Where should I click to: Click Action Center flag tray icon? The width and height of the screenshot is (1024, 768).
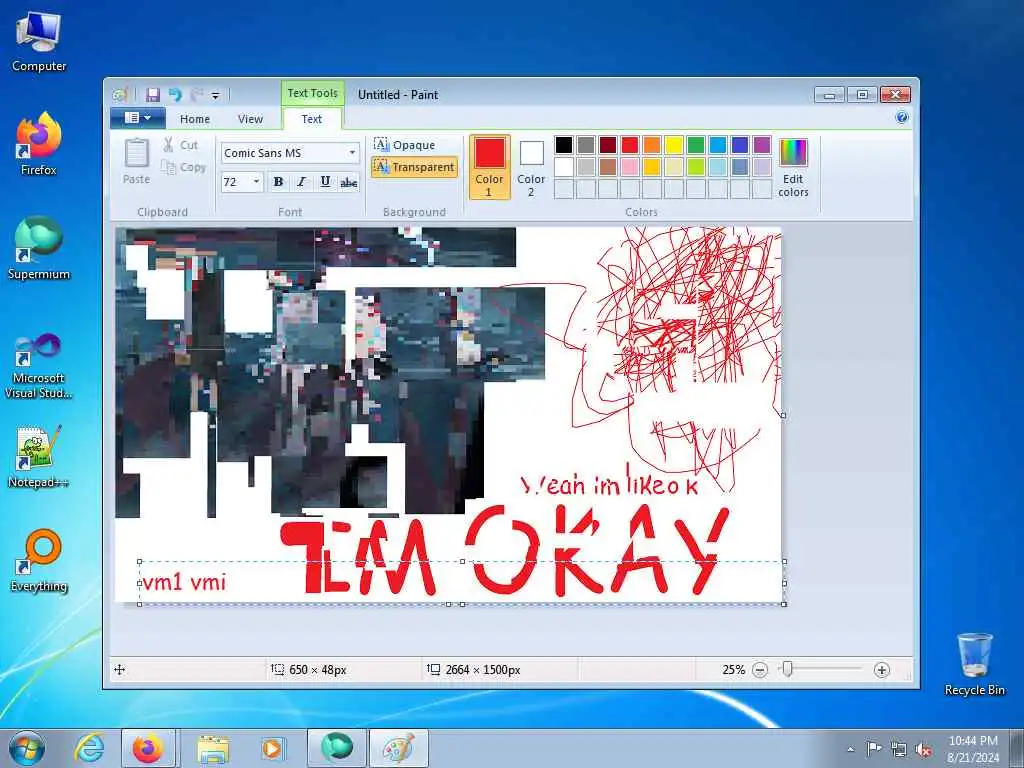coord(874,748)
